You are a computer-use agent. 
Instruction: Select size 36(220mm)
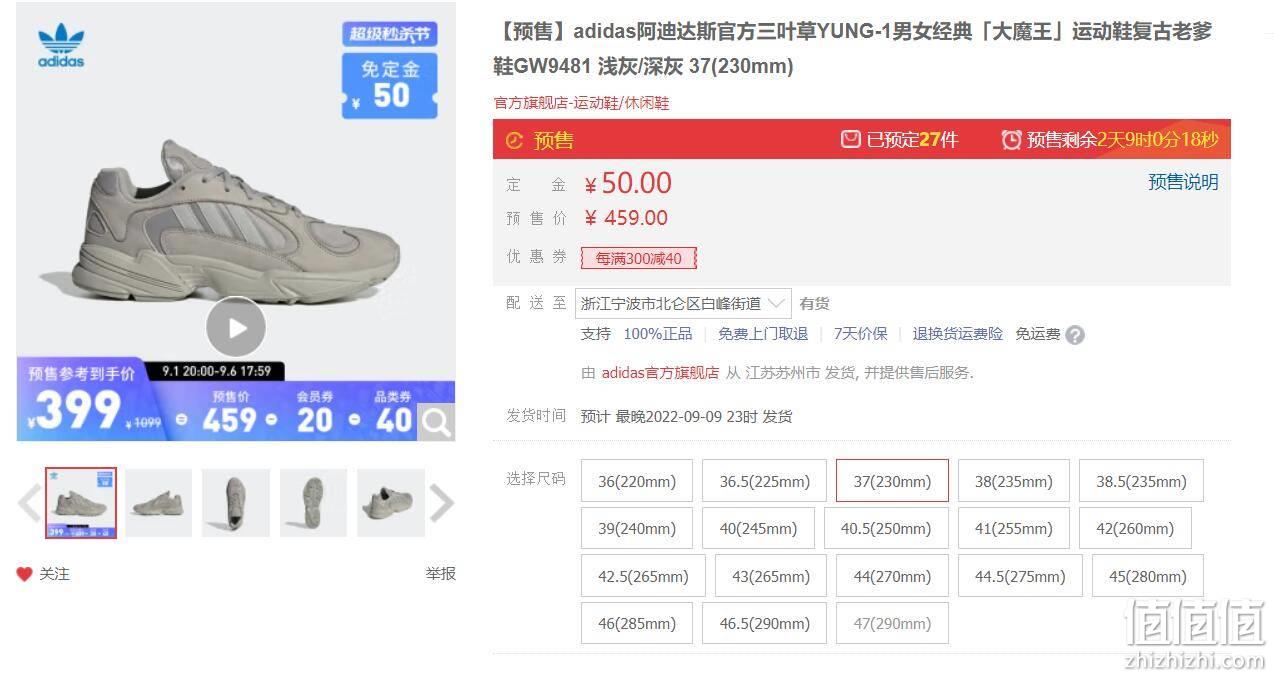[x=637, y=481]
